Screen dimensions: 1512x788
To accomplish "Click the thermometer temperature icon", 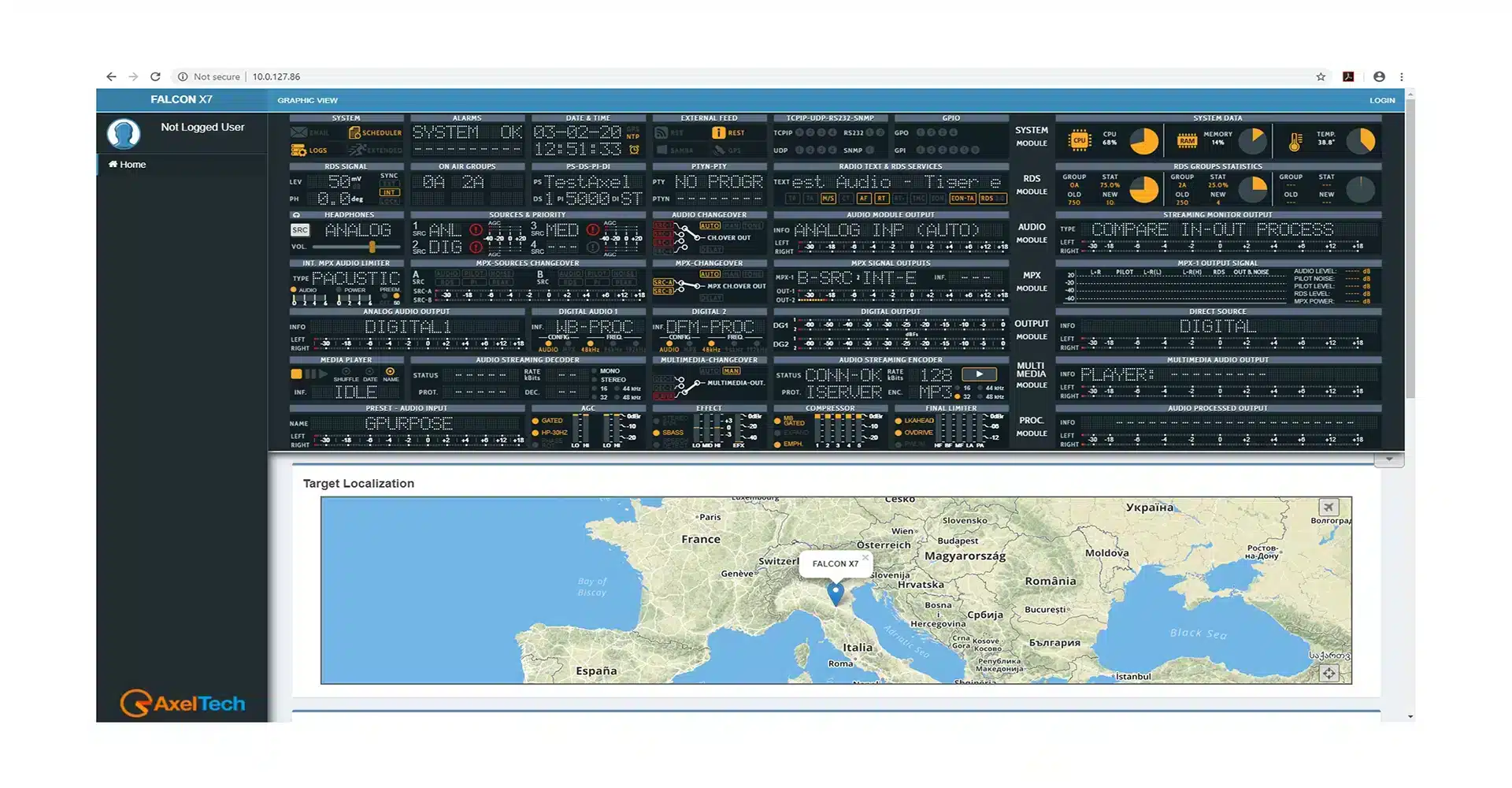I will point(1295,142).
